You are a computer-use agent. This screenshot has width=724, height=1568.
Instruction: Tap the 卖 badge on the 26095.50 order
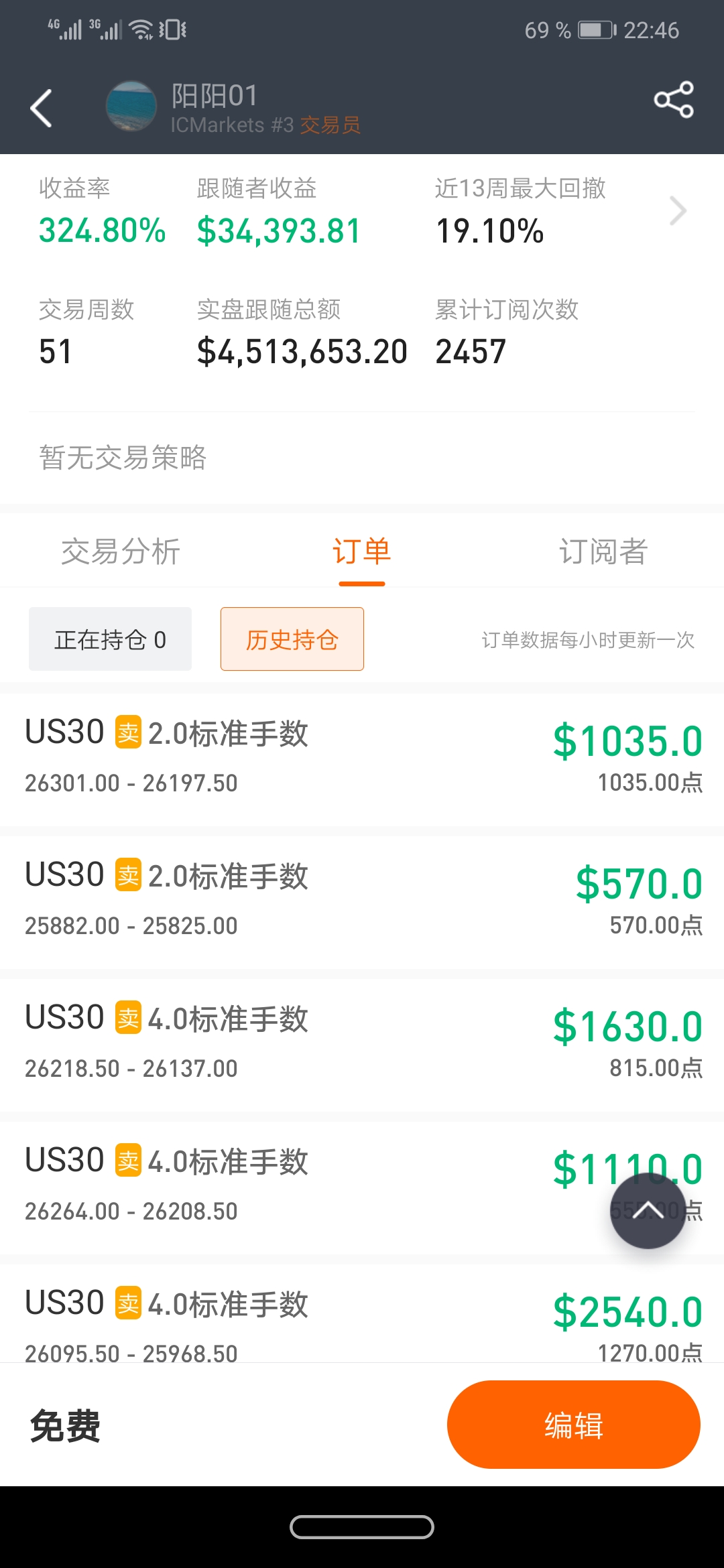coord(128,1303)
